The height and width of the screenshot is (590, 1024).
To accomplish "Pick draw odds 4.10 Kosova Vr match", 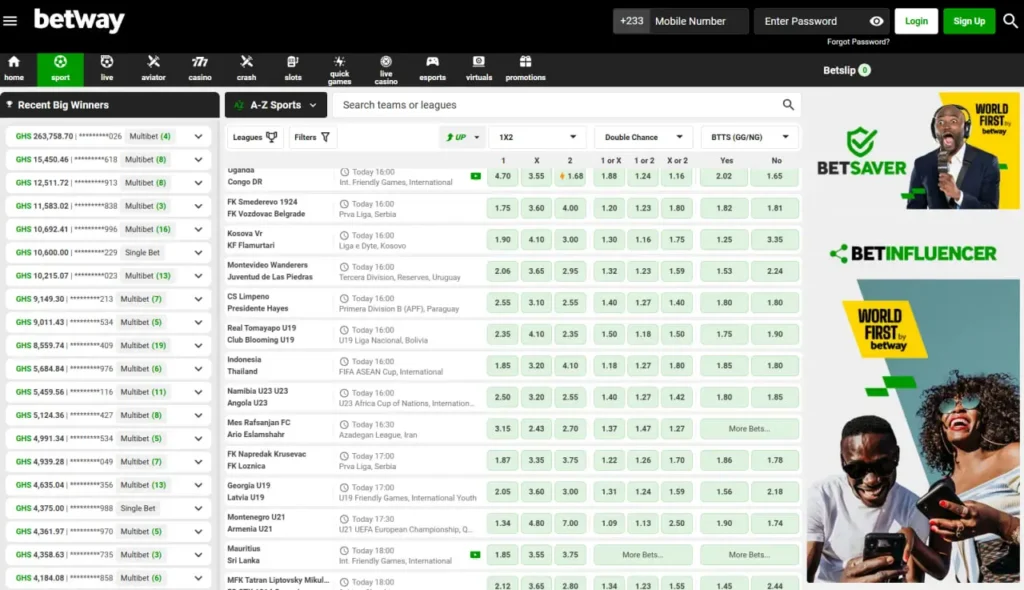I will (536, 239).
